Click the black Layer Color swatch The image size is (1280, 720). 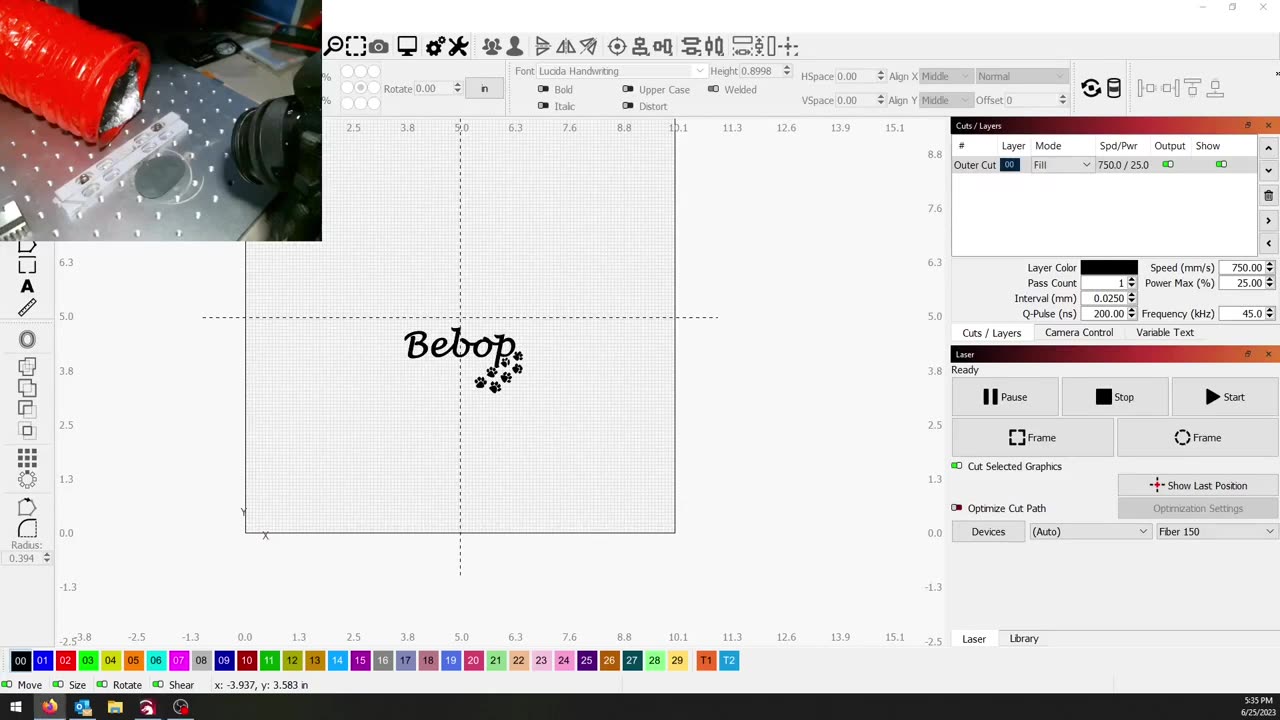pos(1108,268)
